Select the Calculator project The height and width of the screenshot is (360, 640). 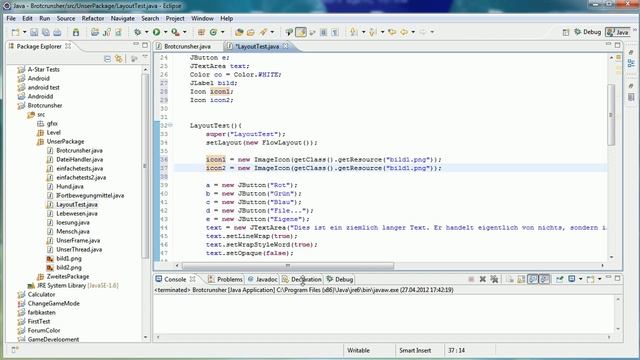(x=41, y=294)
